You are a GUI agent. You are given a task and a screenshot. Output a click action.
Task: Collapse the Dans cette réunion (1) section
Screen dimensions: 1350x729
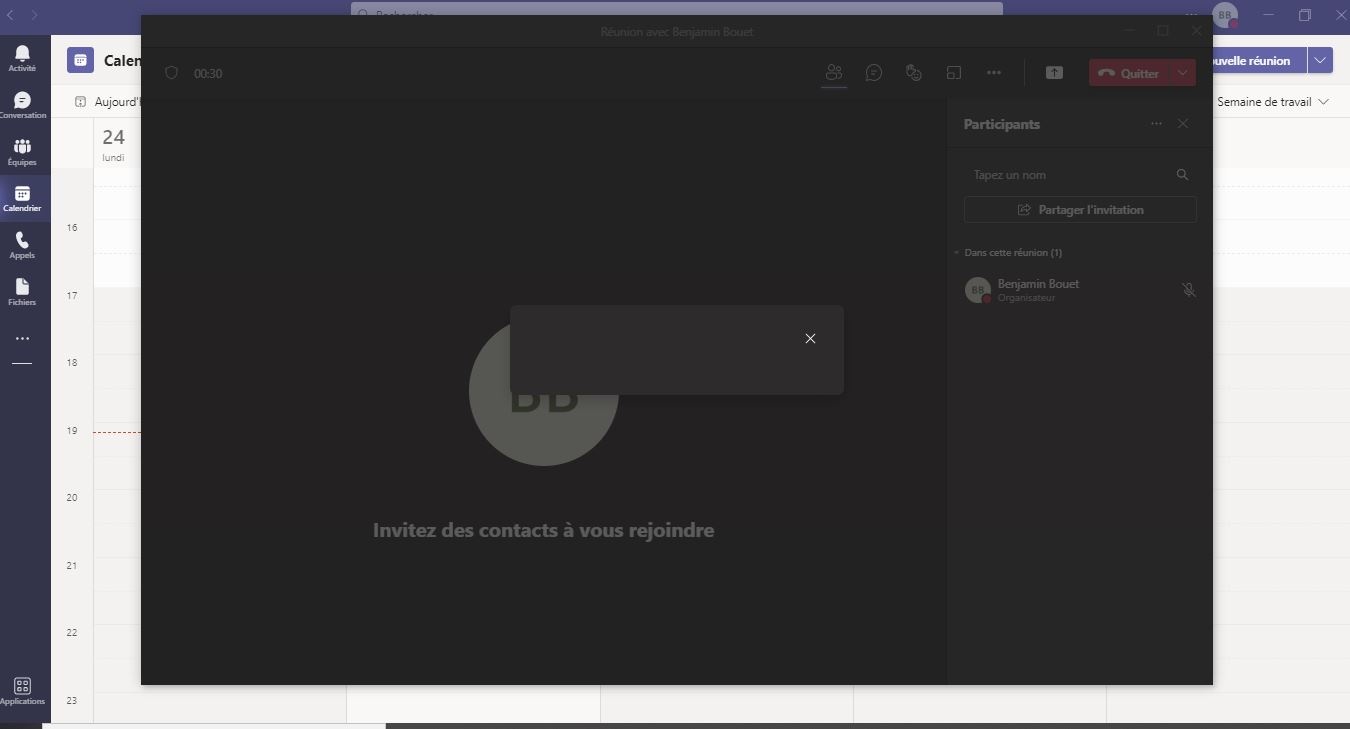(x=1008, y=253)
